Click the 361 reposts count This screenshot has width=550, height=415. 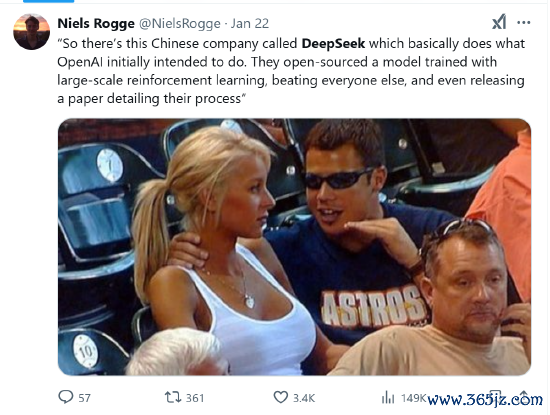195,398
